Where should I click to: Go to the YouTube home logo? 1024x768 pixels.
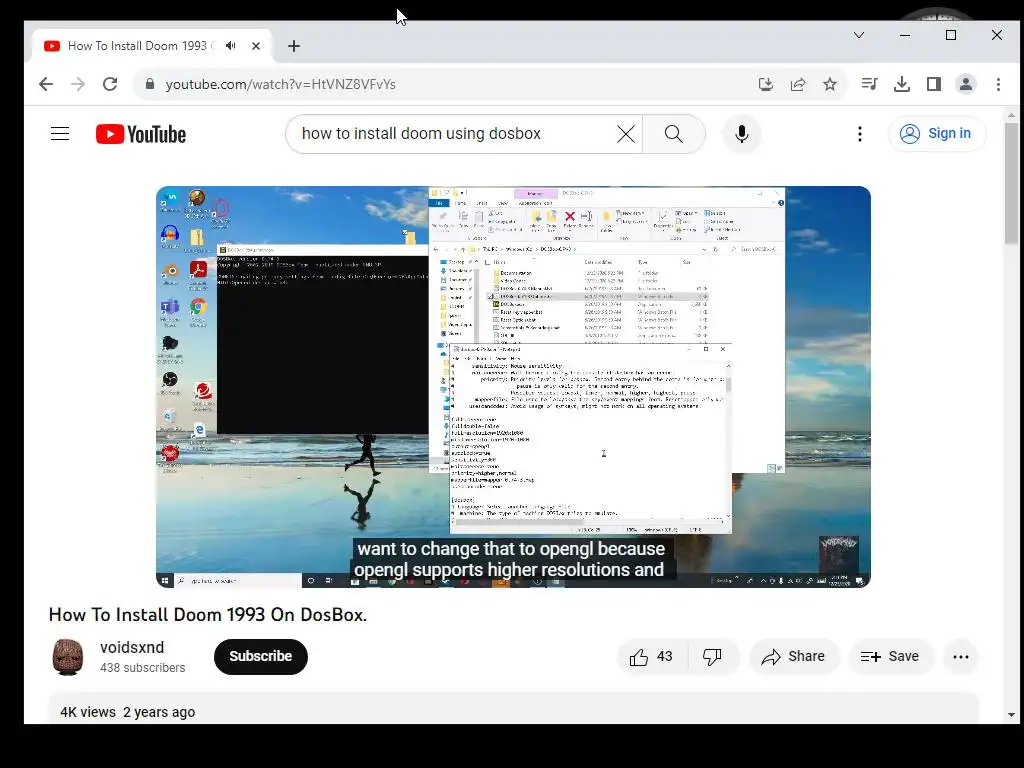(141, 134)
